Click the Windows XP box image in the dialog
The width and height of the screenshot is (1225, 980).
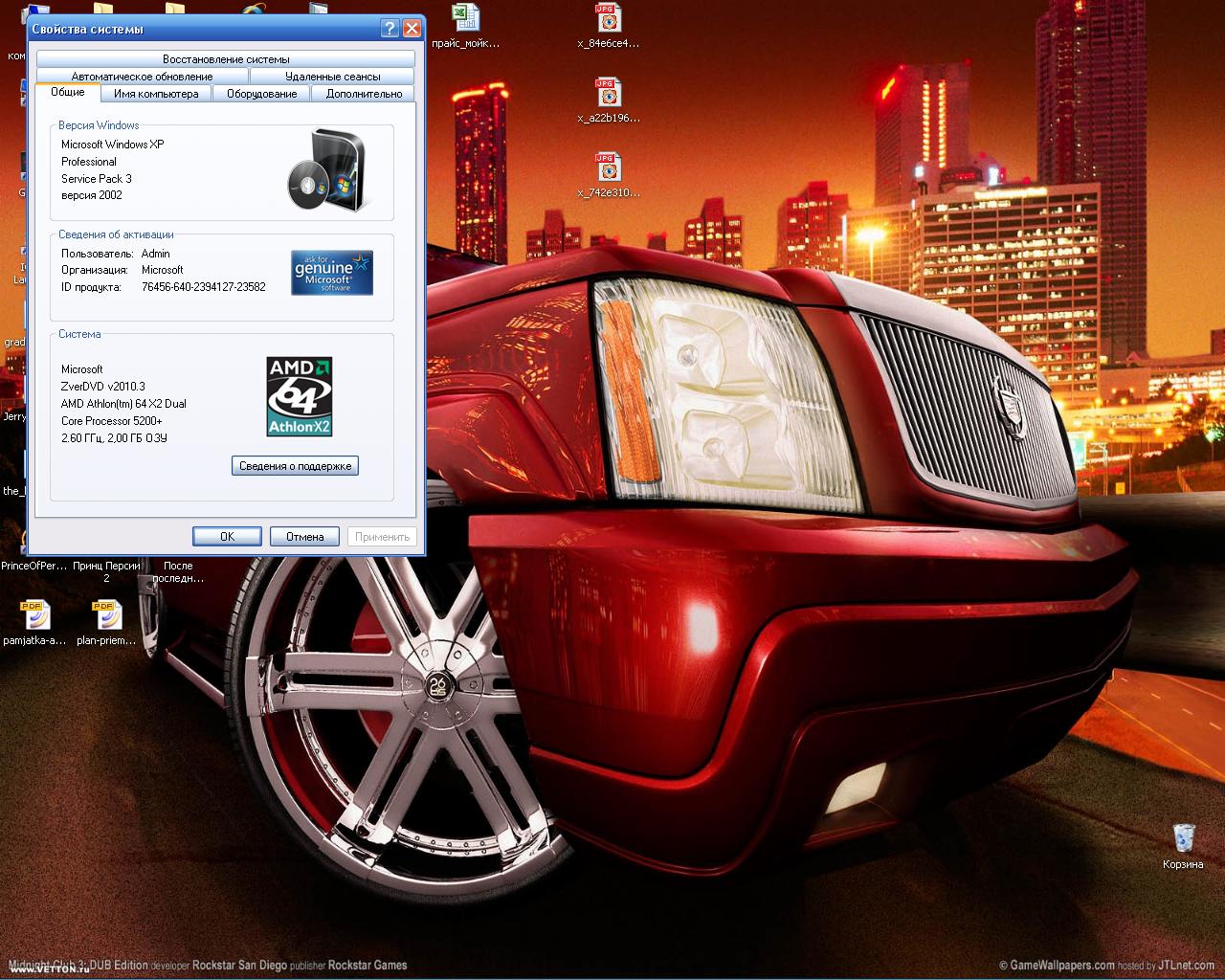click(327, 168)
